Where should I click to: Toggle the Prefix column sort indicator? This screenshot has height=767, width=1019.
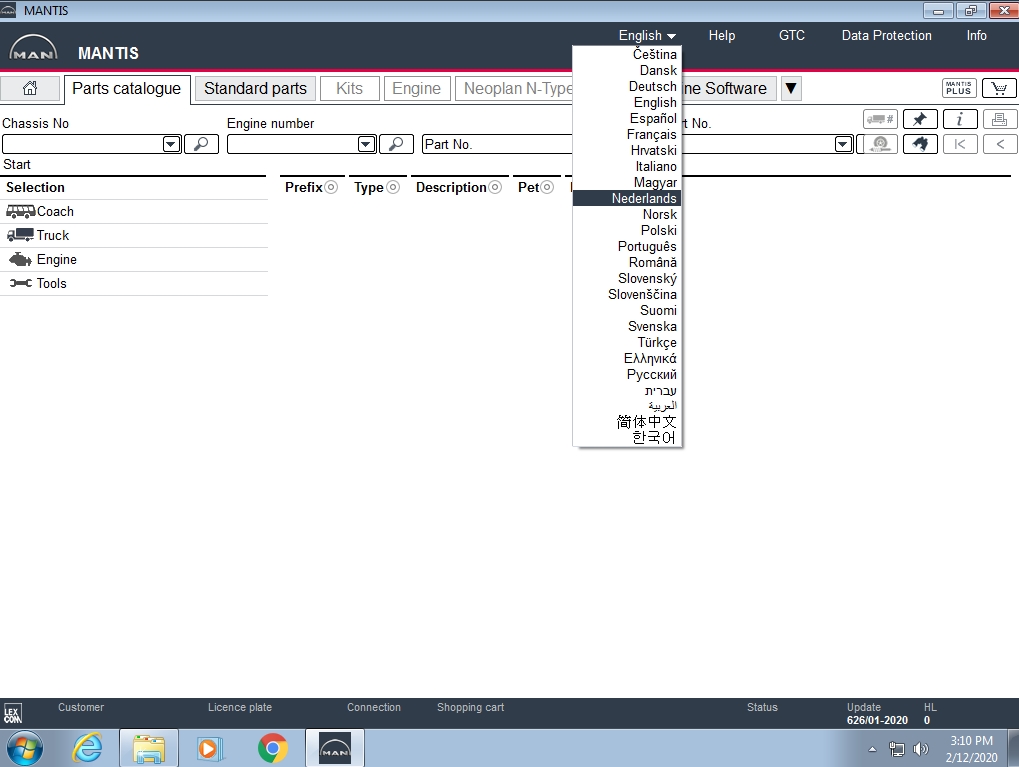pos(331,187)
